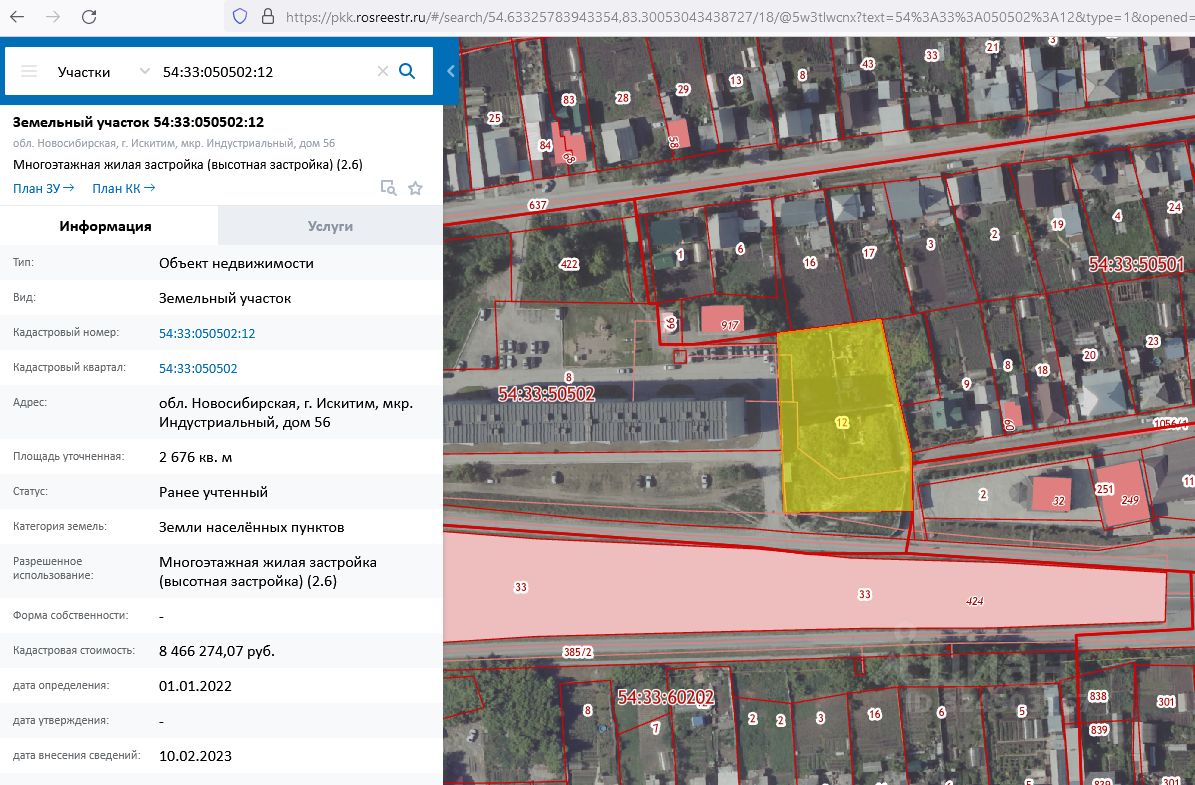Click the zoom-to-object icon beside the star
Screen dimensions: 1195x785
(389, 188)
